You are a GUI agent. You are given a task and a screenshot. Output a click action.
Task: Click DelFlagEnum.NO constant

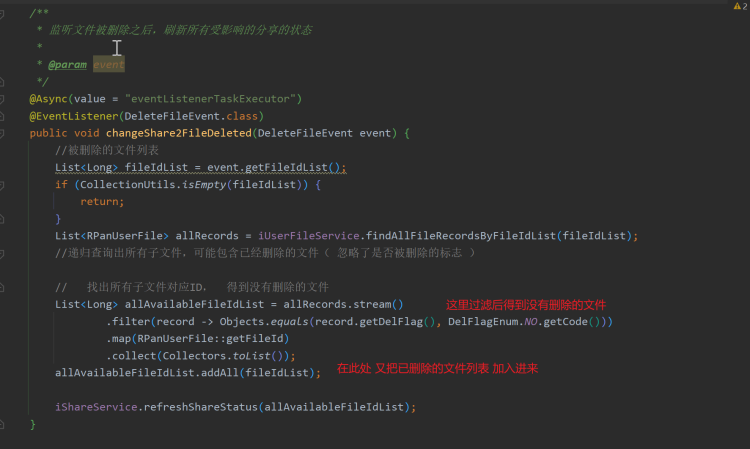pyautogui.click(x=493, y=321)
